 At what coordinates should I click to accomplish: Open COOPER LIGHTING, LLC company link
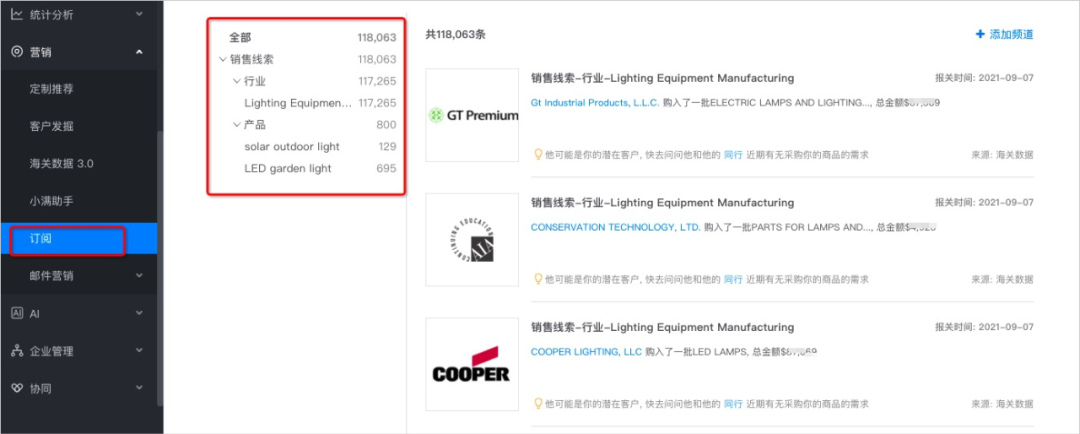(587, 352)
